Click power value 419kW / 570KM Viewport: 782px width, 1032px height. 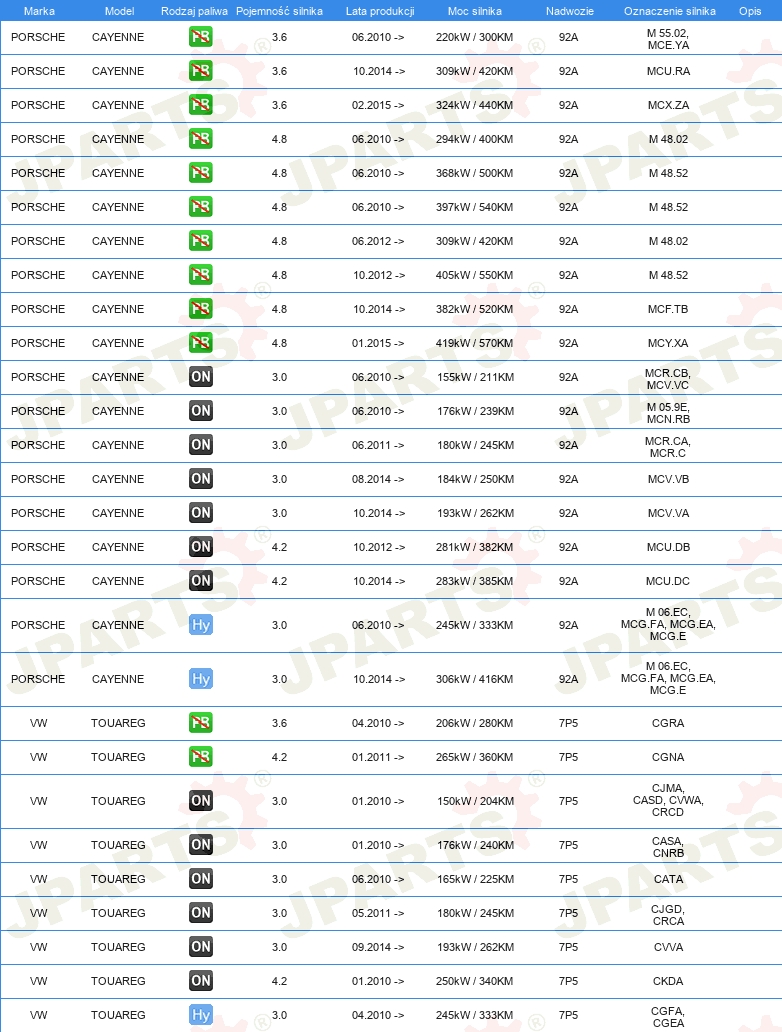tap(474, 343)
